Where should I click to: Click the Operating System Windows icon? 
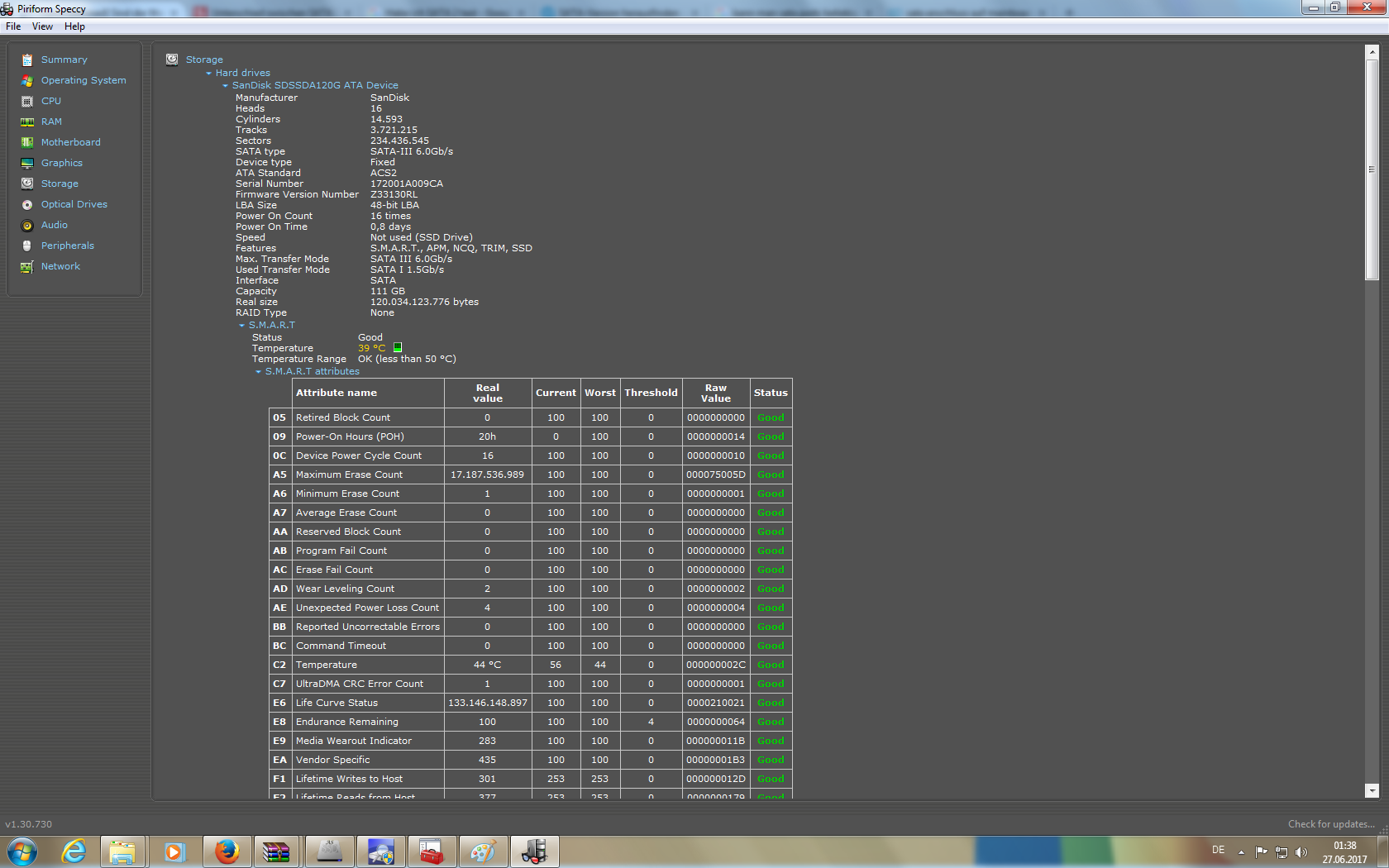27,80
